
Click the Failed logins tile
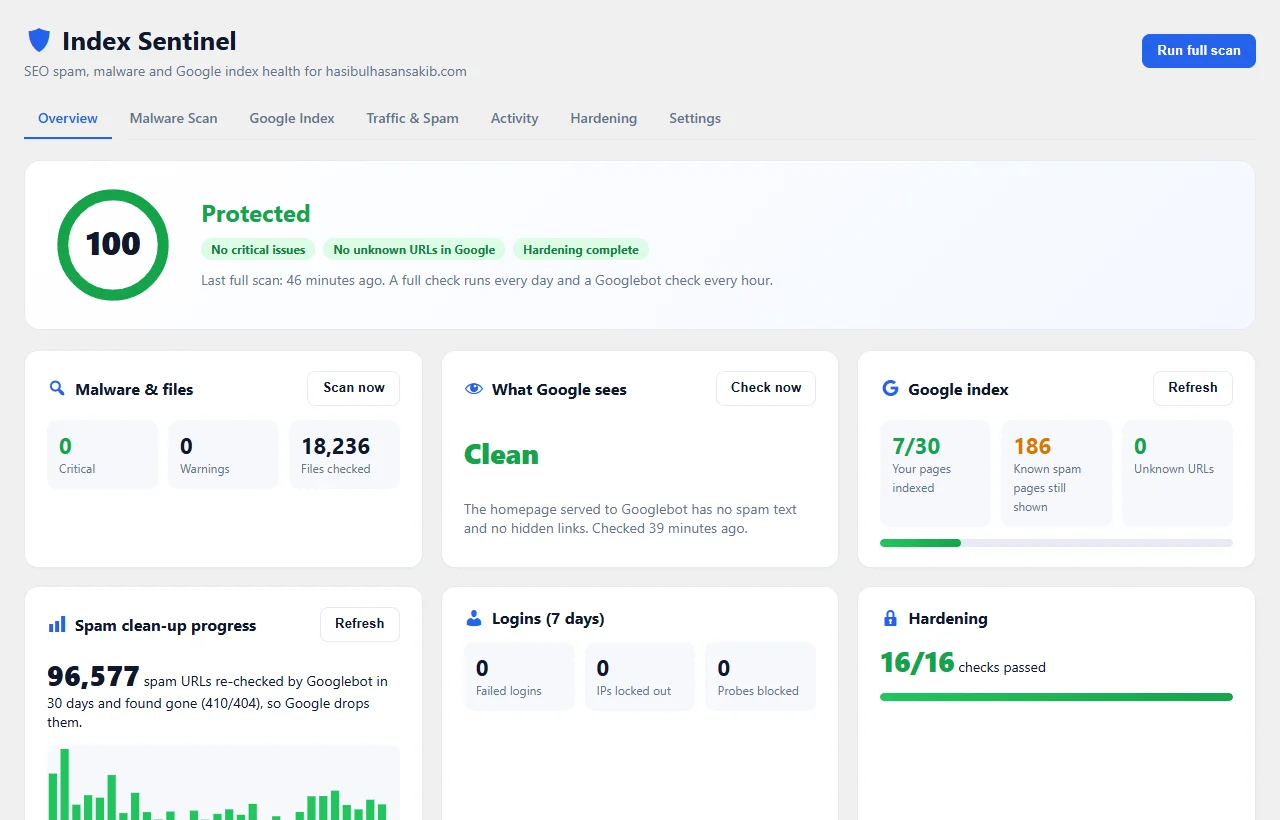(519, 677)
